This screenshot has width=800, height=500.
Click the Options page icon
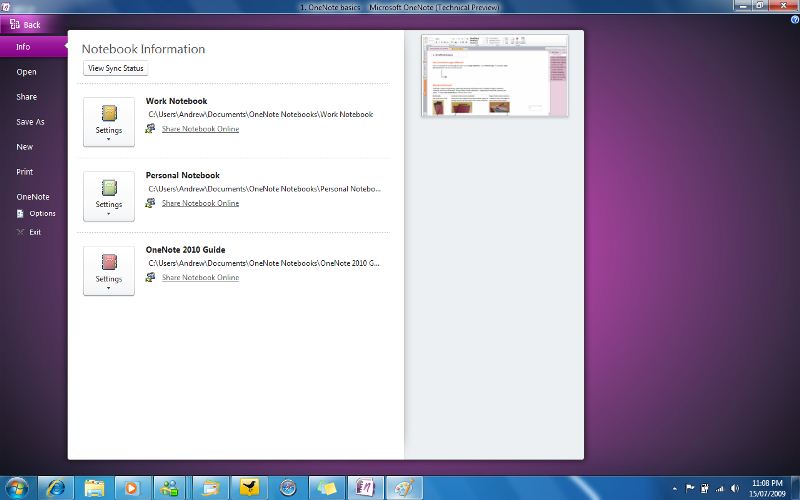[20, 214]
